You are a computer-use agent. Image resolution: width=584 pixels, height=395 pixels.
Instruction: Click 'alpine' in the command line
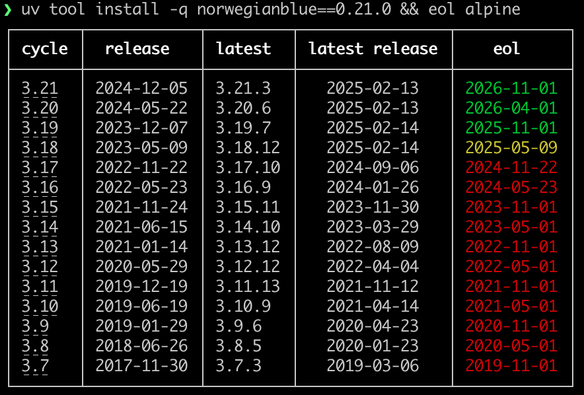(493, 10)
